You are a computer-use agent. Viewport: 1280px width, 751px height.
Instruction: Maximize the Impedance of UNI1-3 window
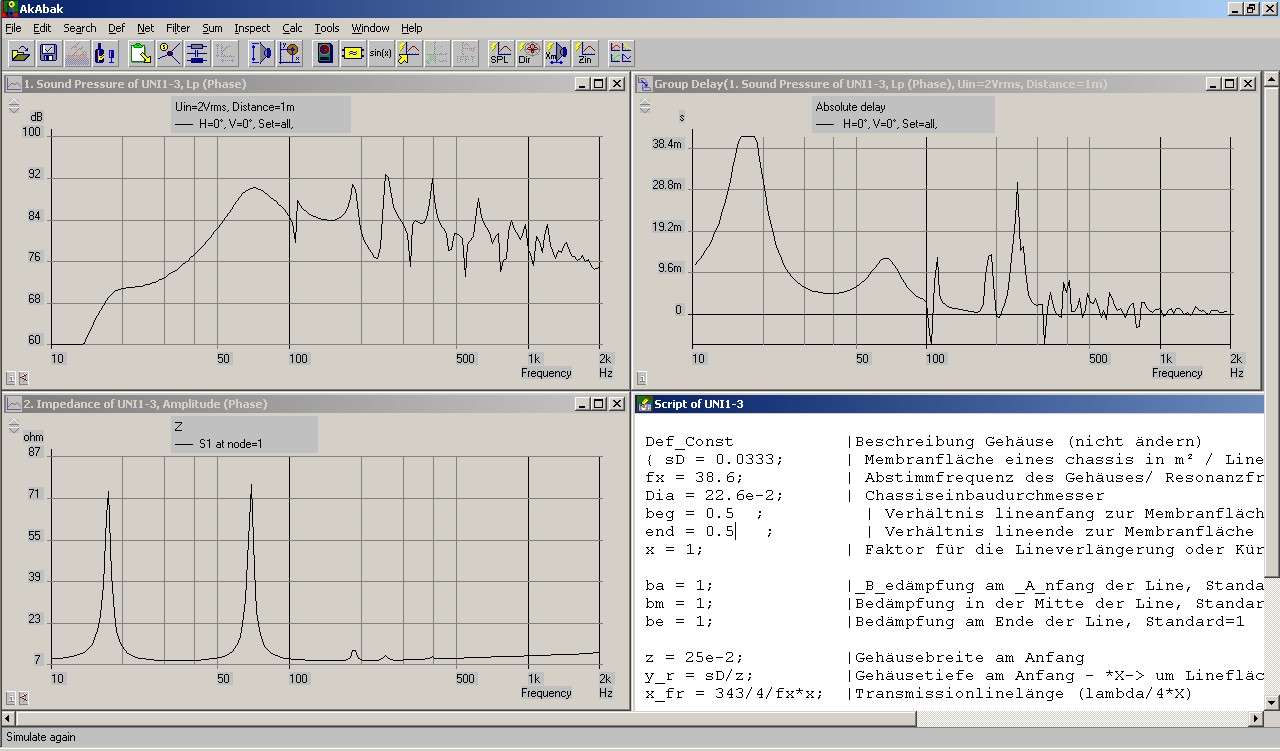598,404
